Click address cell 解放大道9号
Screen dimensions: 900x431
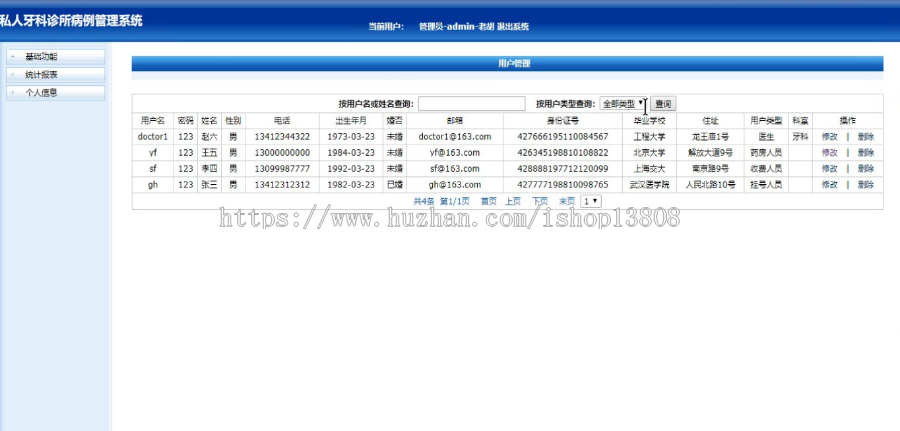point(710,153)
